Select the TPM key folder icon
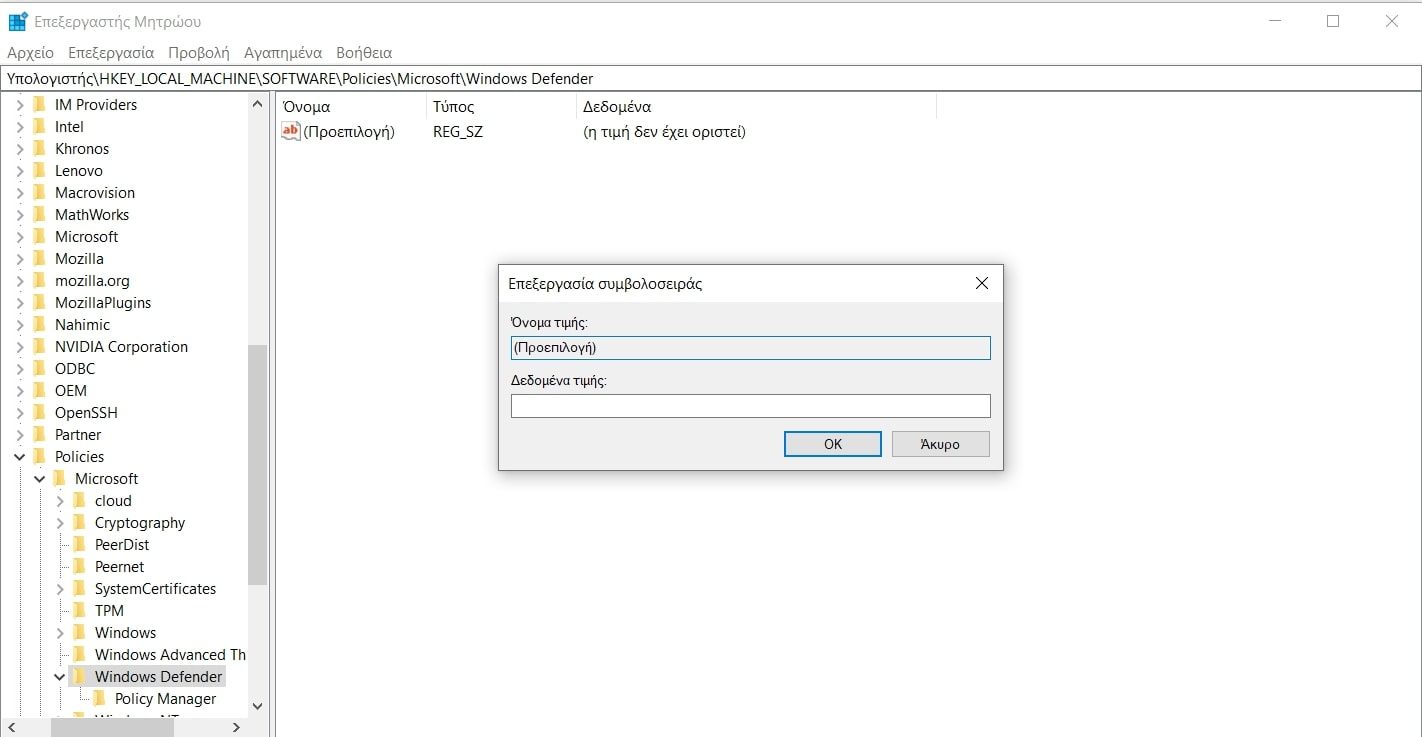The image size is (1422, 737). (80, 610)
